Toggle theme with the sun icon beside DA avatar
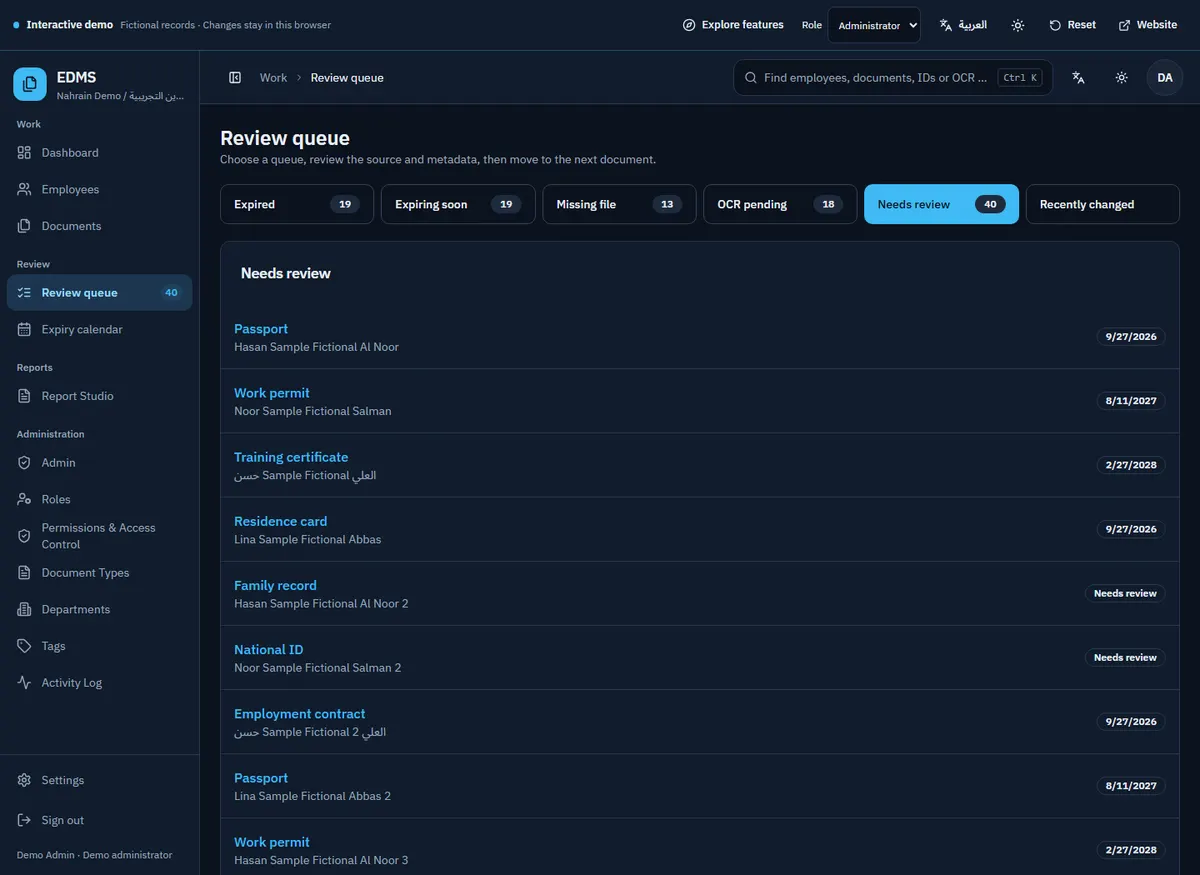The image size is (1200, 875). 1122,78
